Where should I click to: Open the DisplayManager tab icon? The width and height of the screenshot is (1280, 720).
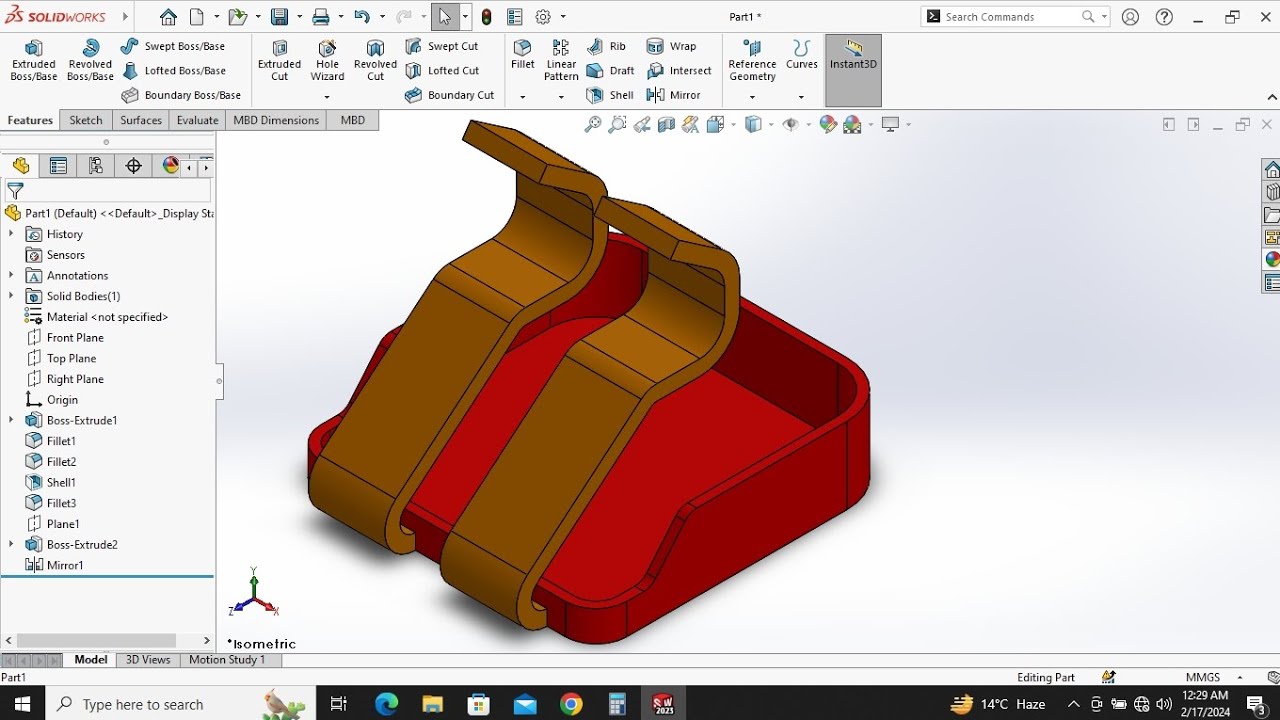171,166
